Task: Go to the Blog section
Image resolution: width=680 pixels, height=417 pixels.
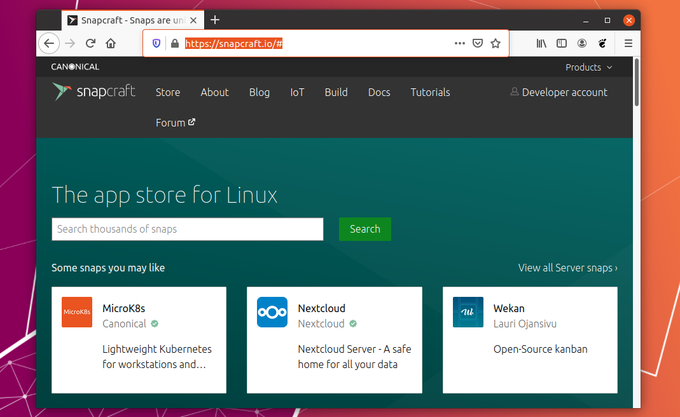Action: [259, 92]
